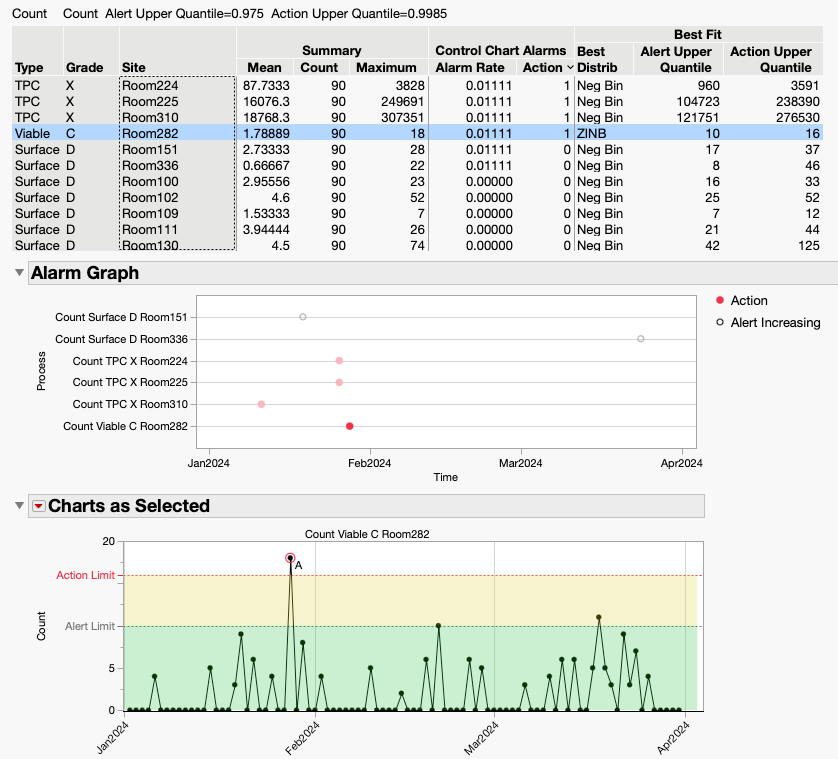Click the red action marker on the Viable C Room282 line

pos(349,427)
